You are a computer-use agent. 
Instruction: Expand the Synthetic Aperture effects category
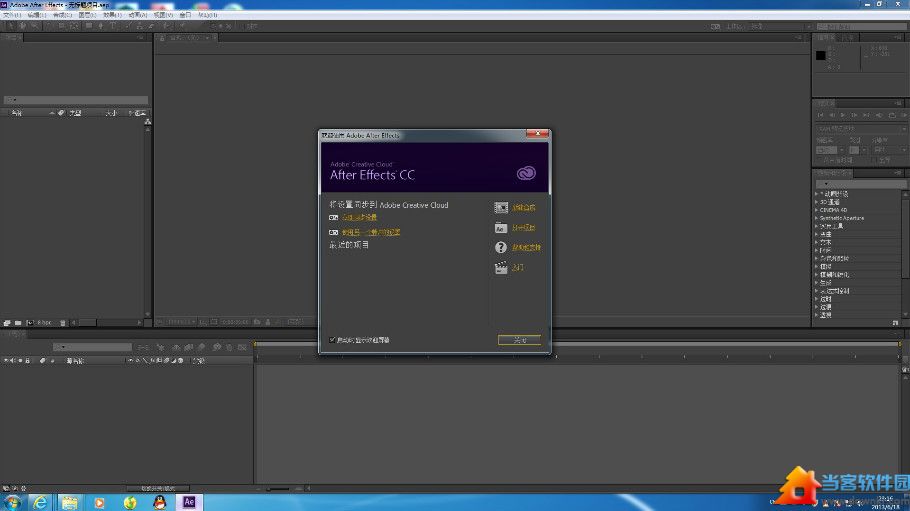point(817,218)
